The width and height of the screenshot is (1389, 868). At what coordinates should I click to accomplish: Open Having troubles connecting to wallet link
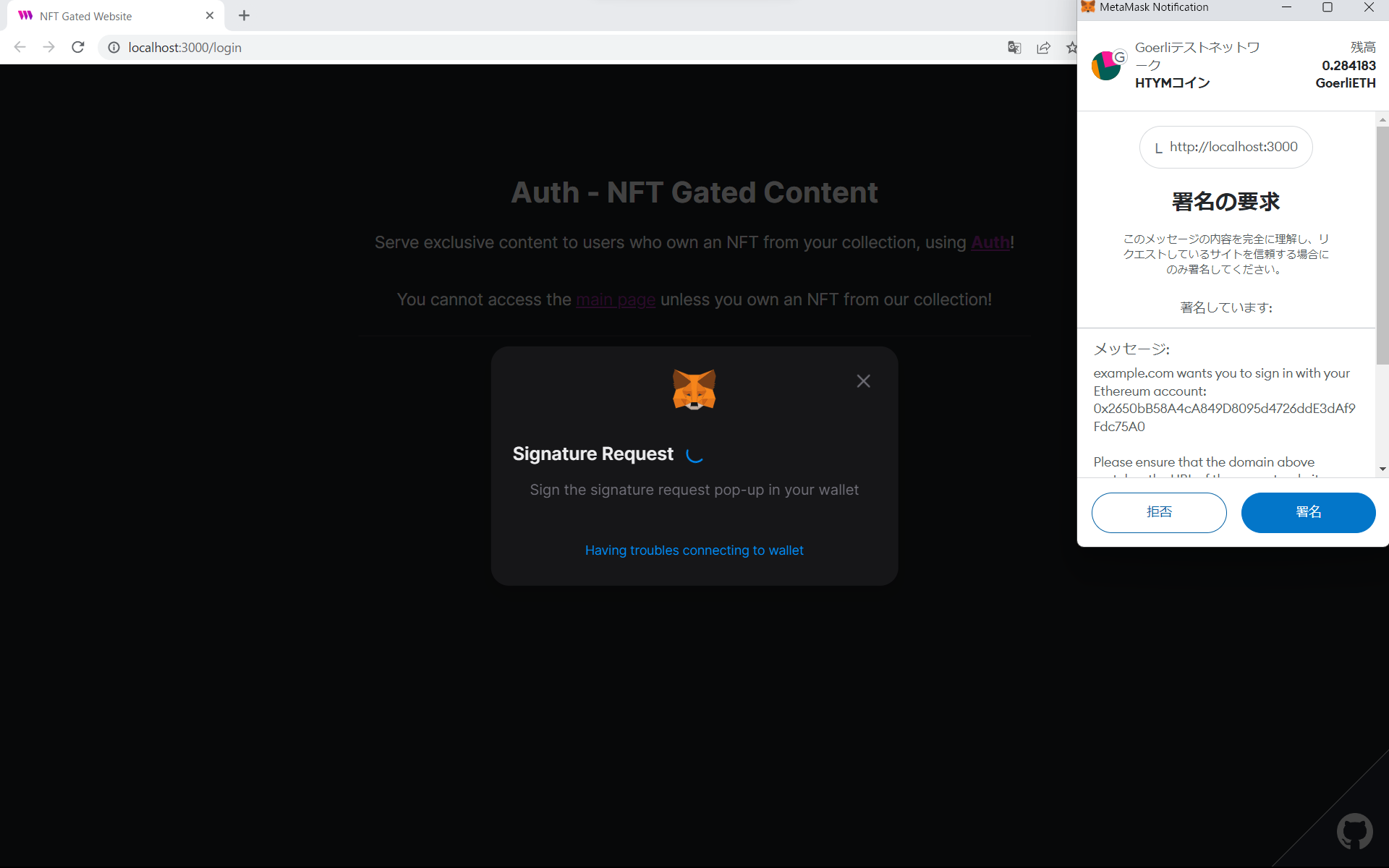[x=694, y=550]
